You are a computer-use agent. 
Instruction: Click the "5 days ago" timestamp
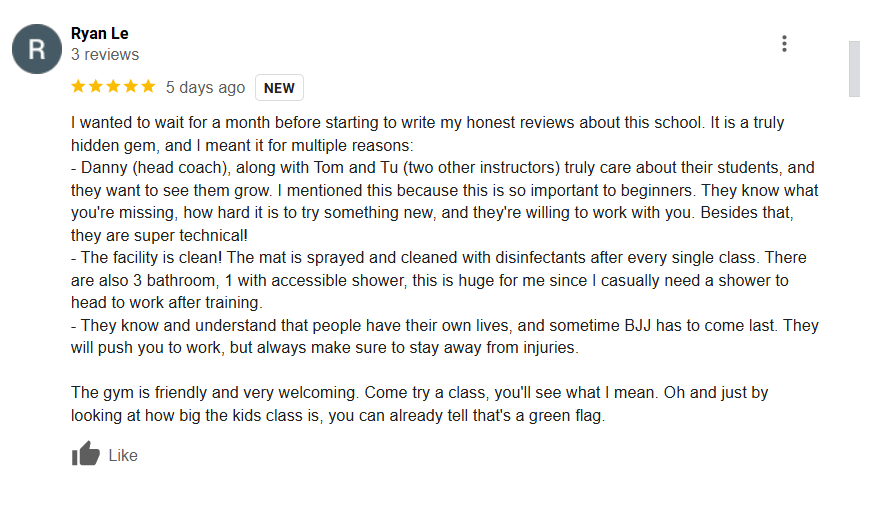[x=205, y=88]
